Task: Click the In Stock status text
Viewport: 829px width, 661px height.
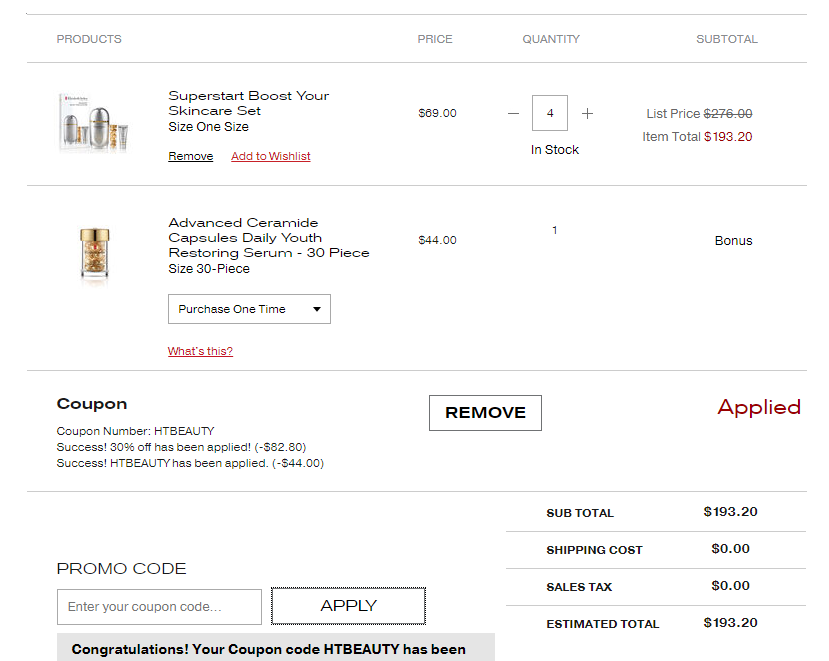Action: tap(555, 150)
